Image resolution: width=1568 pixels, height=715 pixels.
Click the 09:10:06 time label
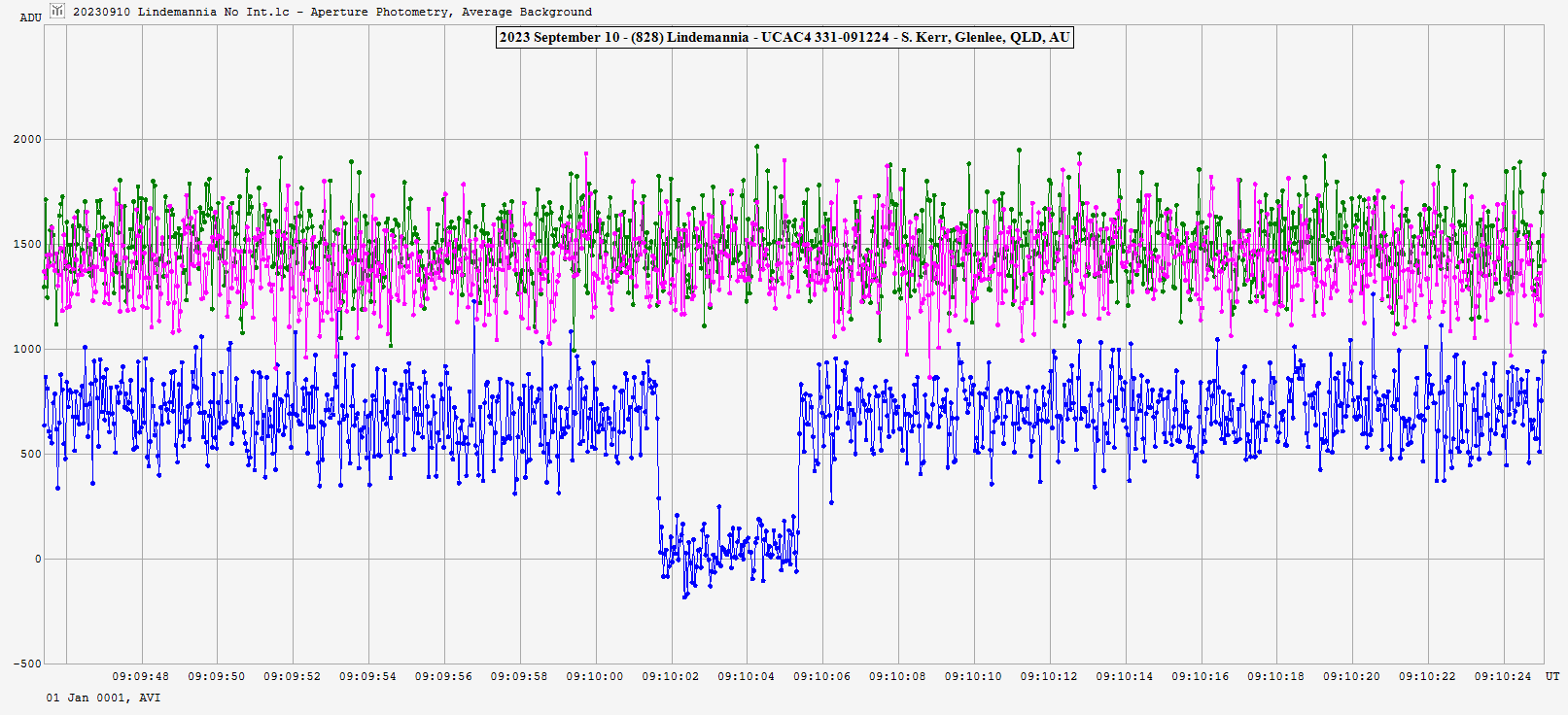(x=822, y=676)
